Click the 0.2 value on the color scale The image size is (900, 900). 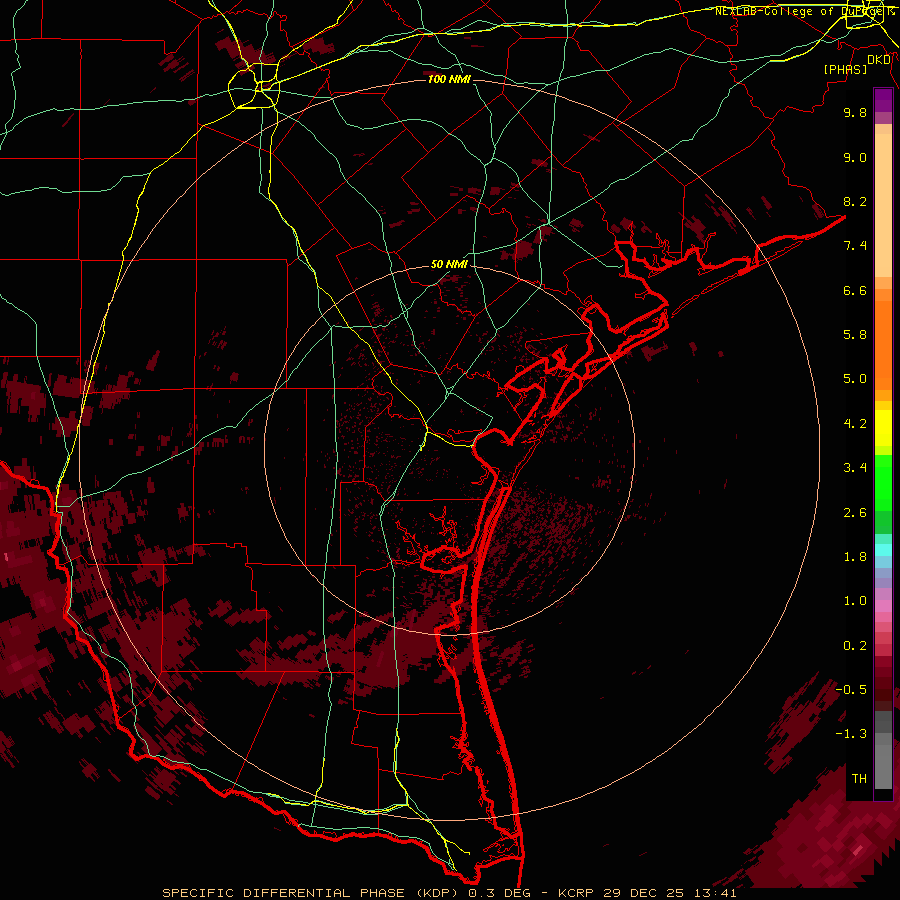855,646
